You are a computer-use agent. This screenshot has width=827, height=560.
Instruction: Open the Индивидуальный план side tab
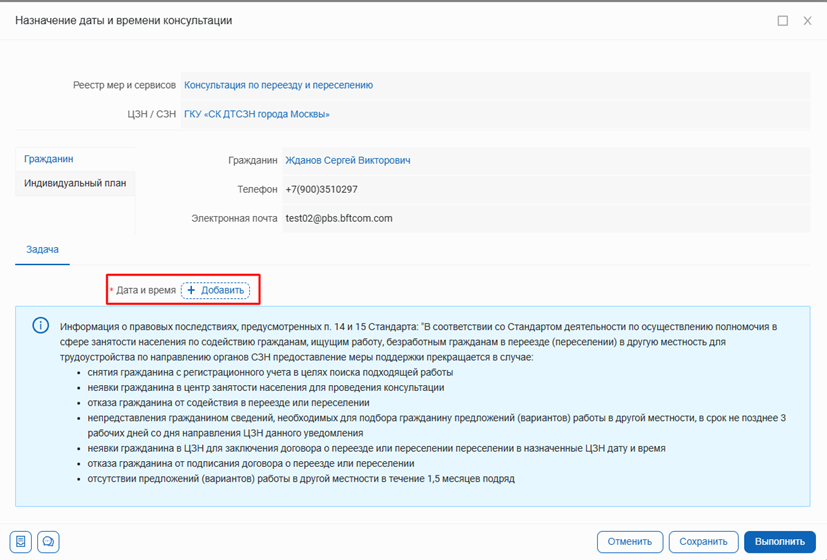click(x=75, y=183)
